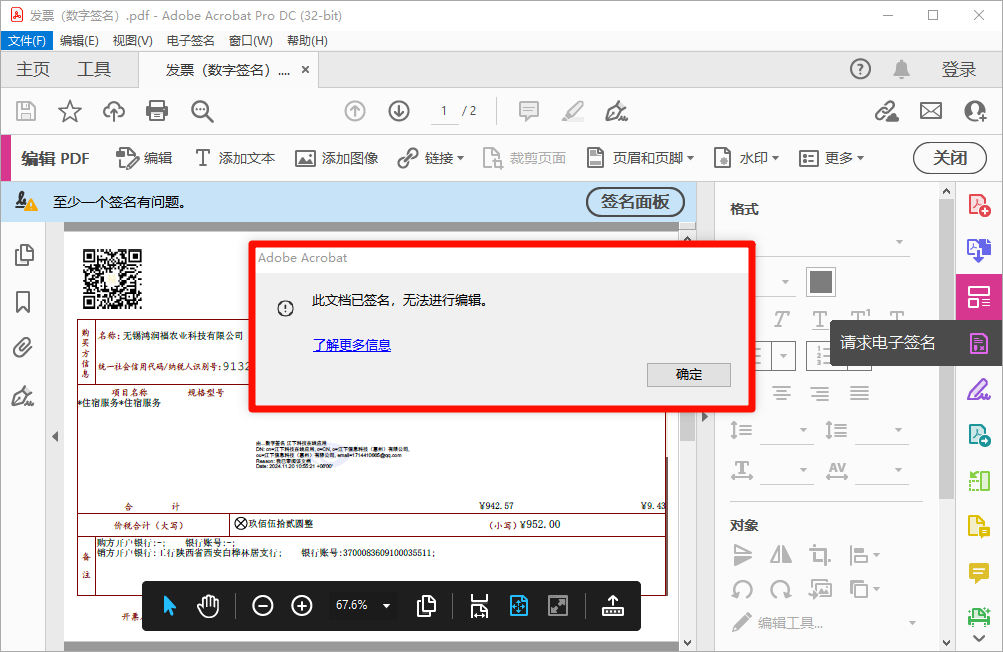This screenshot has height=652, width=1003.
Task: Toggle fit-page view icon
Action: 519,605
